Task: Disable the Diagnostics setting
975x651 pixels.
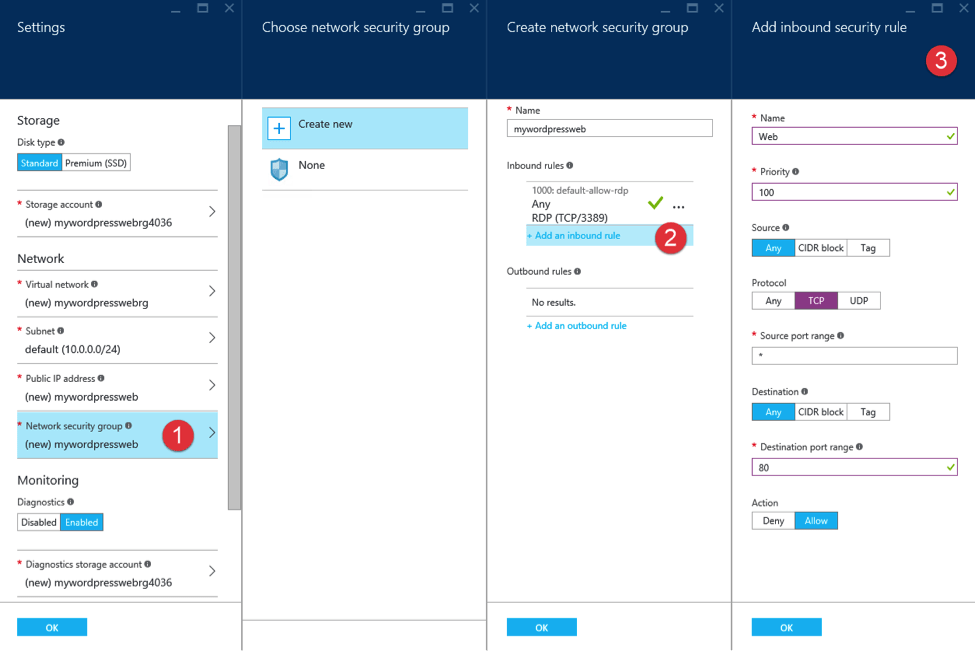Action: [37, 521]
